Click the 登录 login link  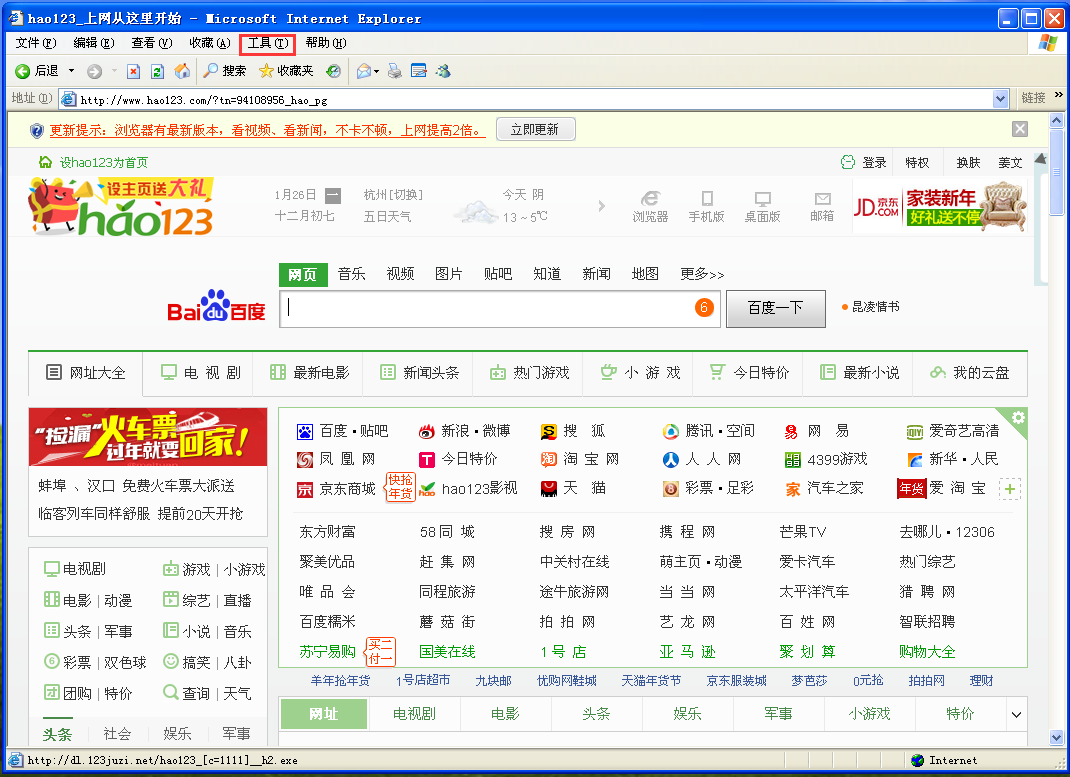873,162
